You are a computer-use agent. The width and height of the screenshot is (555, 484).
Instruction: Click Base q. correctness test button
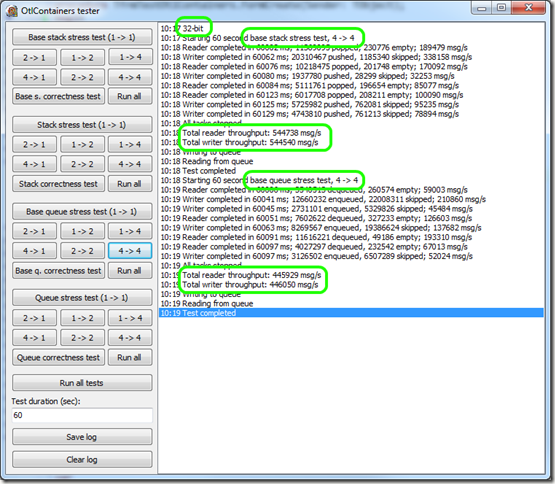click(x=58, y=271)
